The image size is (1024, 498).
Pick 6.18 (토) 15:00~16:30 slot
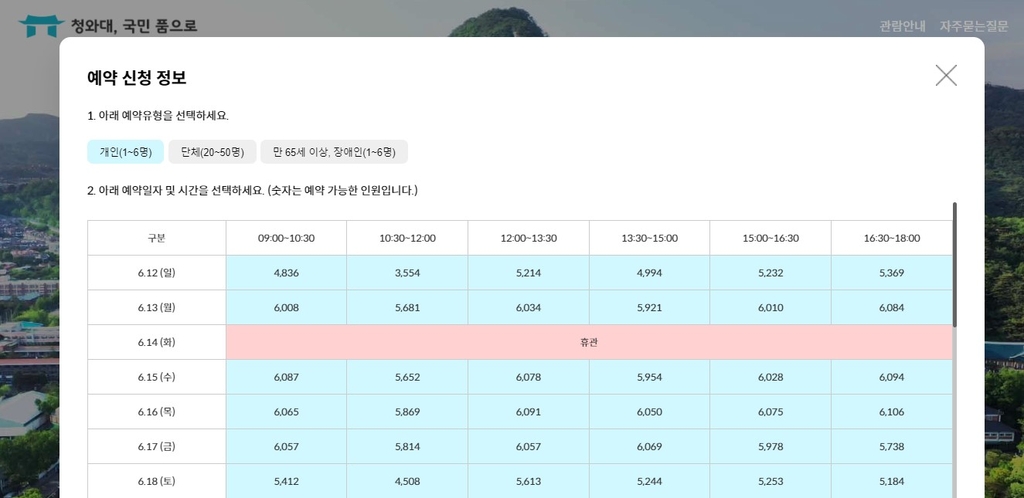[770, 481]
